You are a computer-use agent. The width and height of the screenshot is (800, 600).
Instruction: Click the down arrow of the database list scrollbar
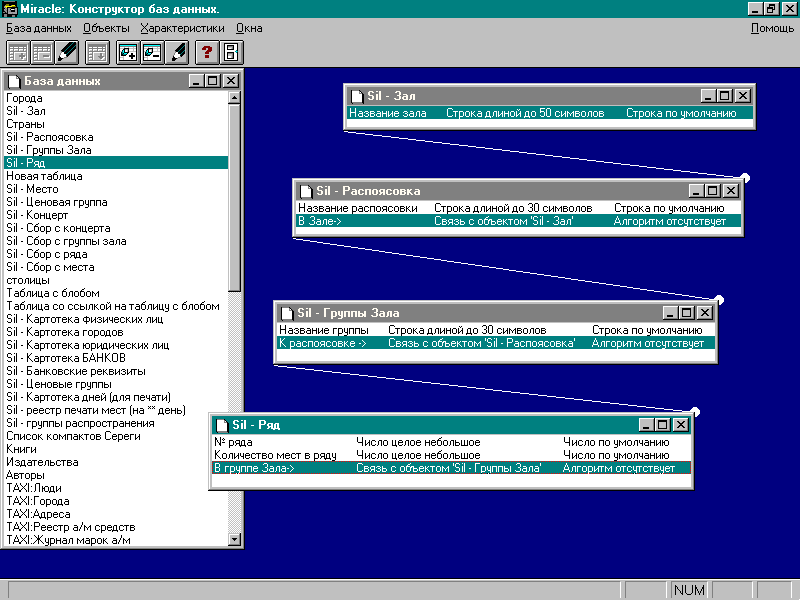pos(235,541)
